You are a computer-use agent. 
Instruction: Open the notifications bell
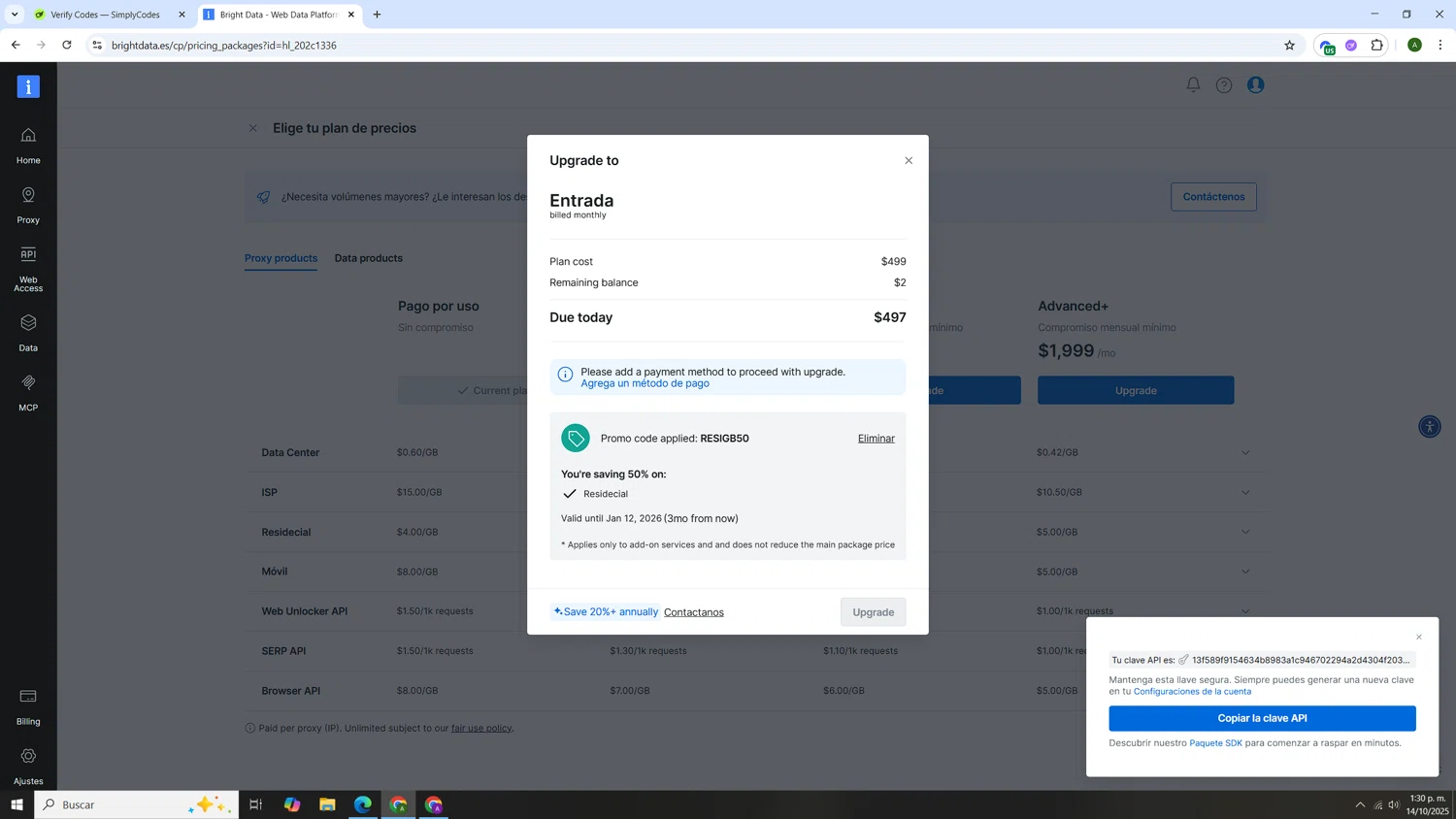click(1193, 84)
